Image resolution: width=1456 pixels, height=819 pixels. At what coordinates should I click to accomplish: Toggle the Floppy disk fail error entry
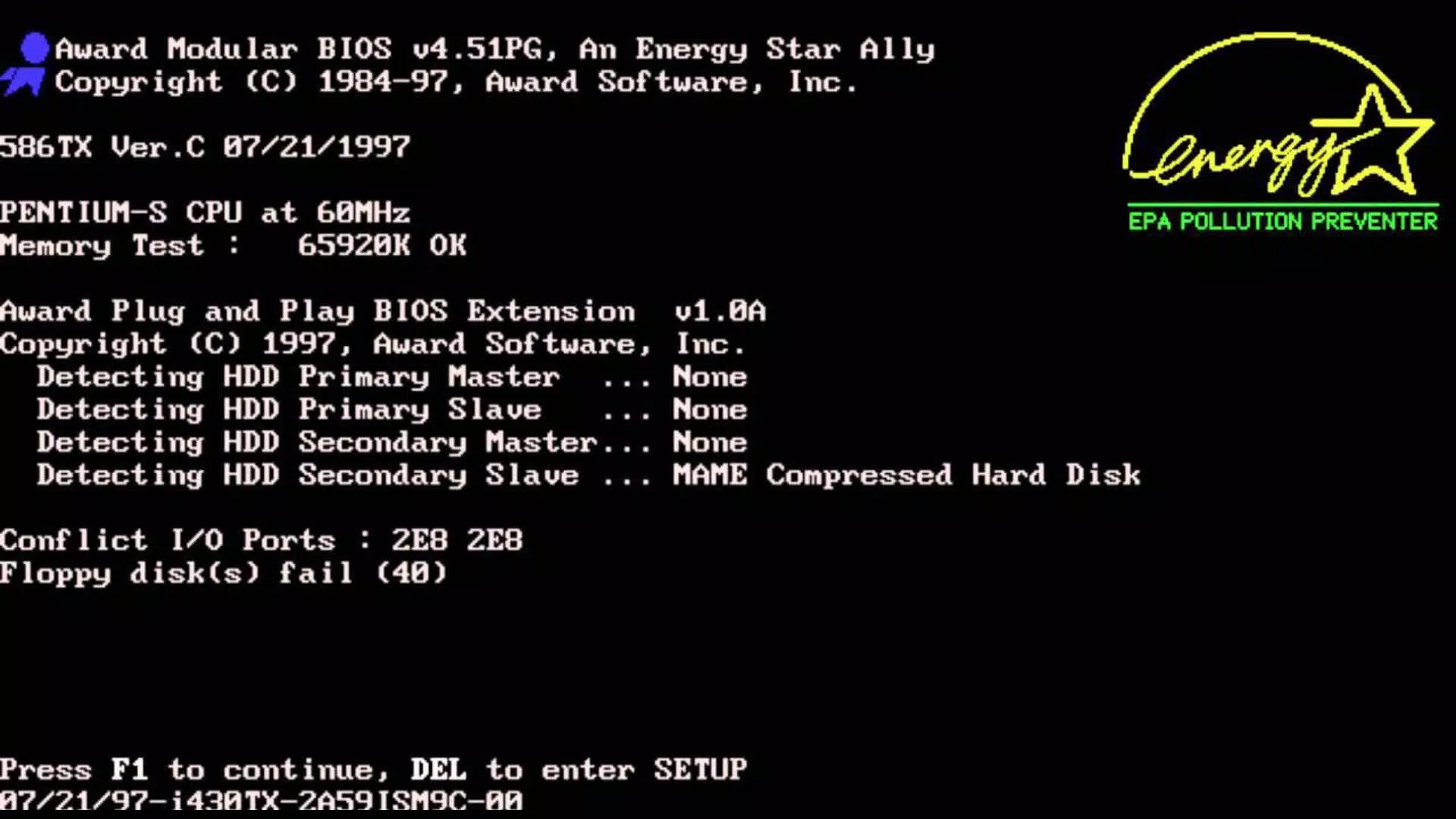[223, 572]
